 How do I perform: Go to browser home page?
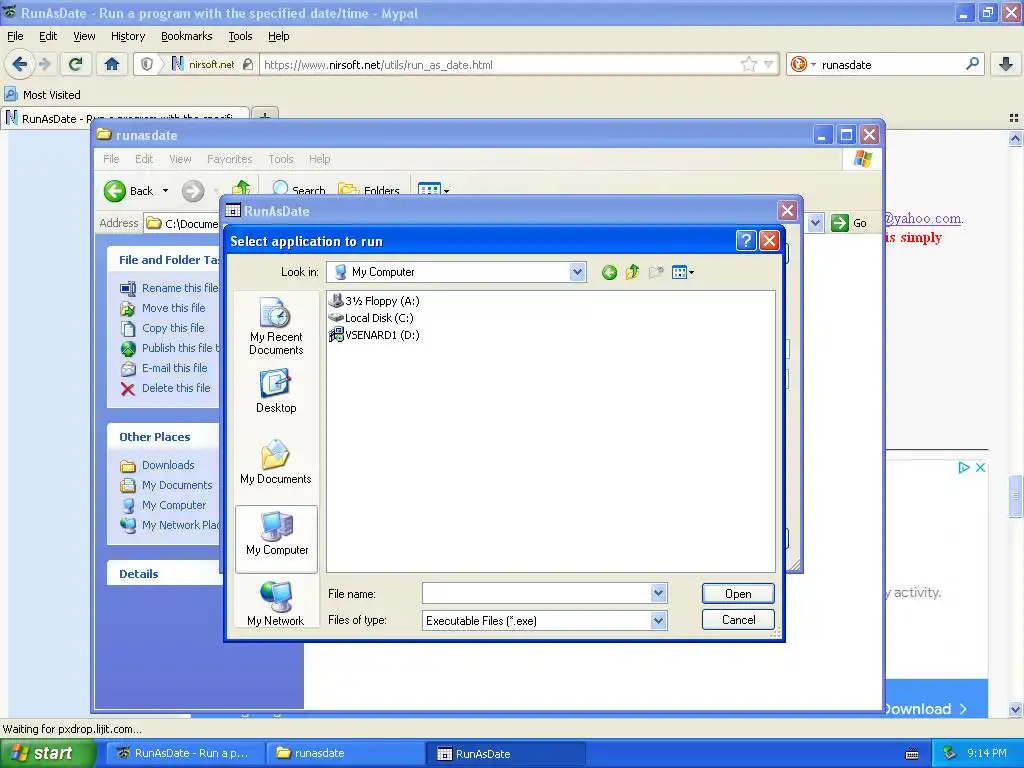click(x=112, y=64)
